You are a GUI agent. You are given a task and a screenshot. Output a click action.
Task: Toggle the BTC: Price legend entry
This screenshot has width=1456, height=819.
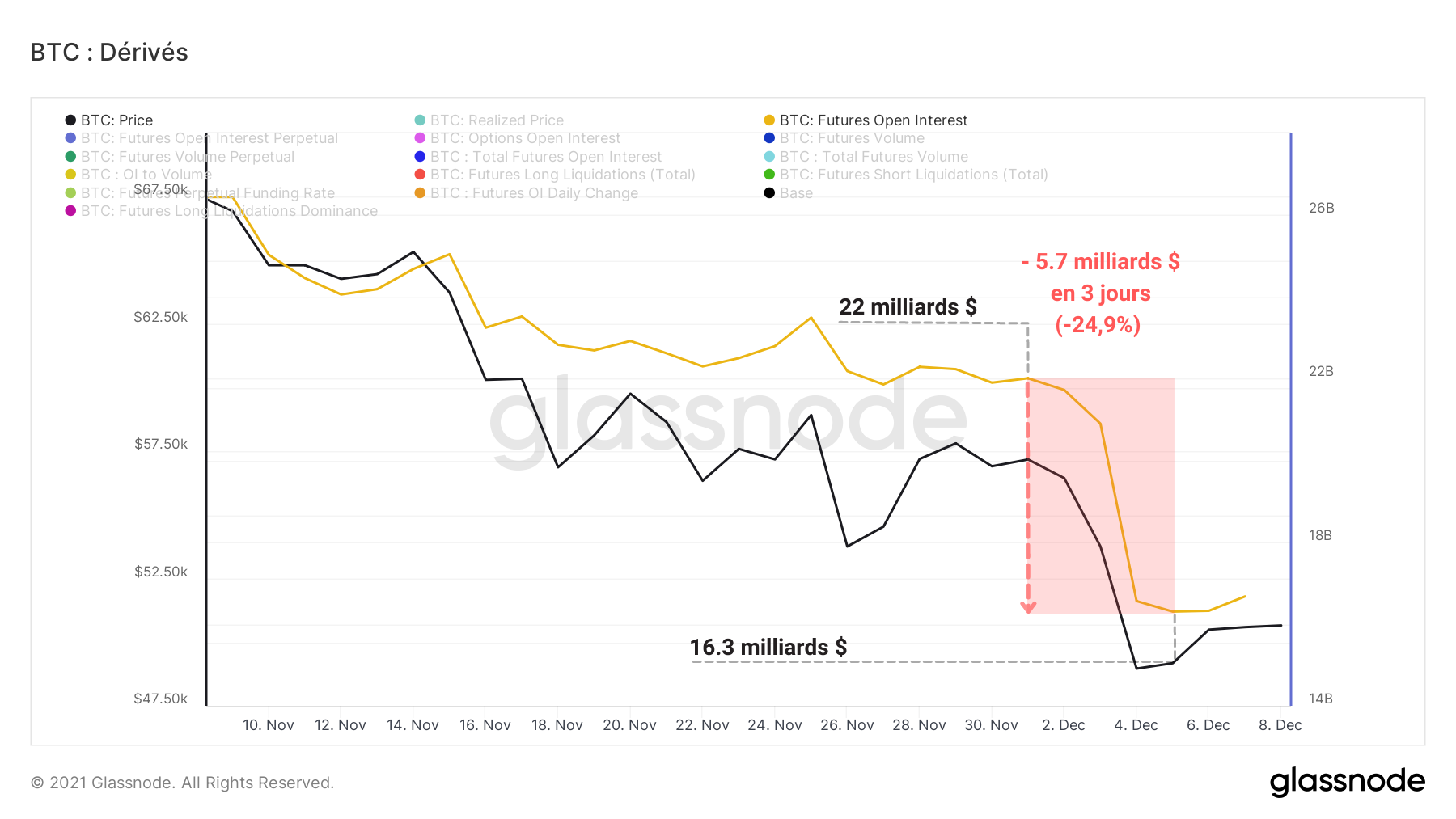(x=116, y=120)
